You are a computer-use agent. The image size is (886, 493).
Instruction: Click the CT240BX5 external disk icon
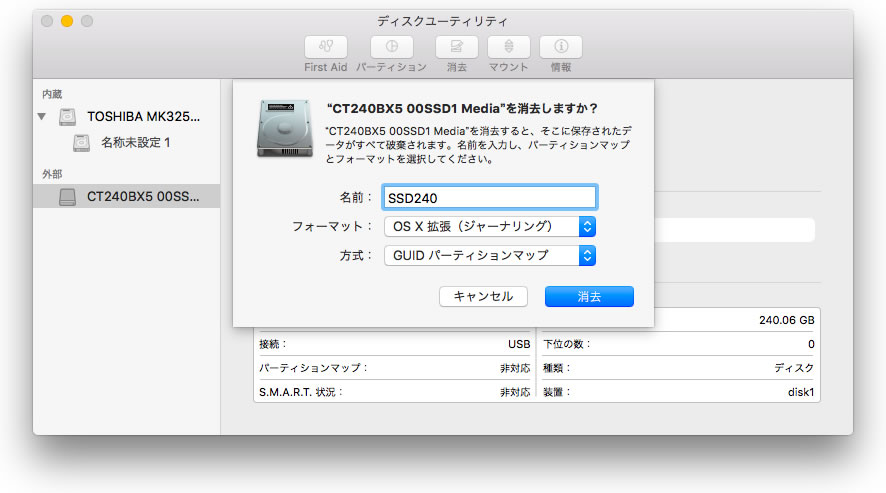pyautogui.click(x=68, y=197)
